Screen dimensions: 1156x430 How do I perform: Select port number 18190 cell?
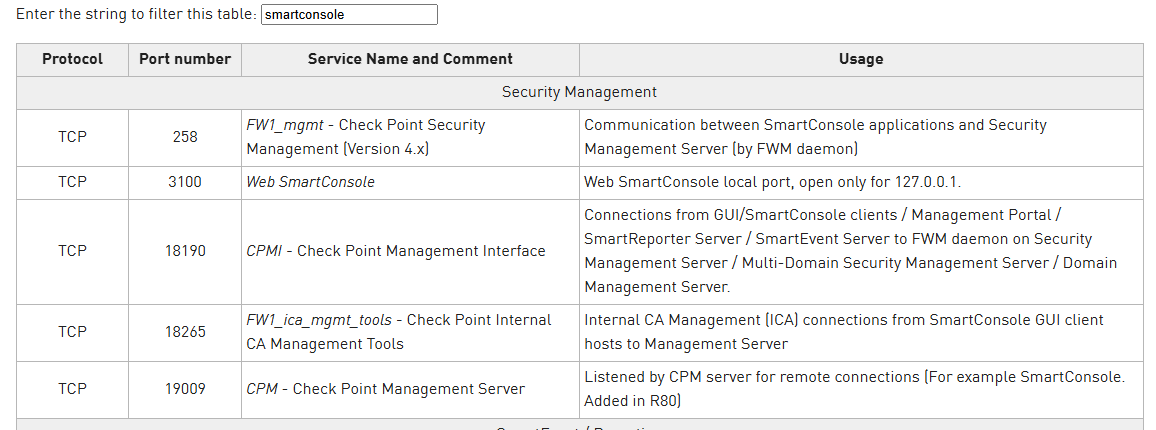click(x=185, y=252)
